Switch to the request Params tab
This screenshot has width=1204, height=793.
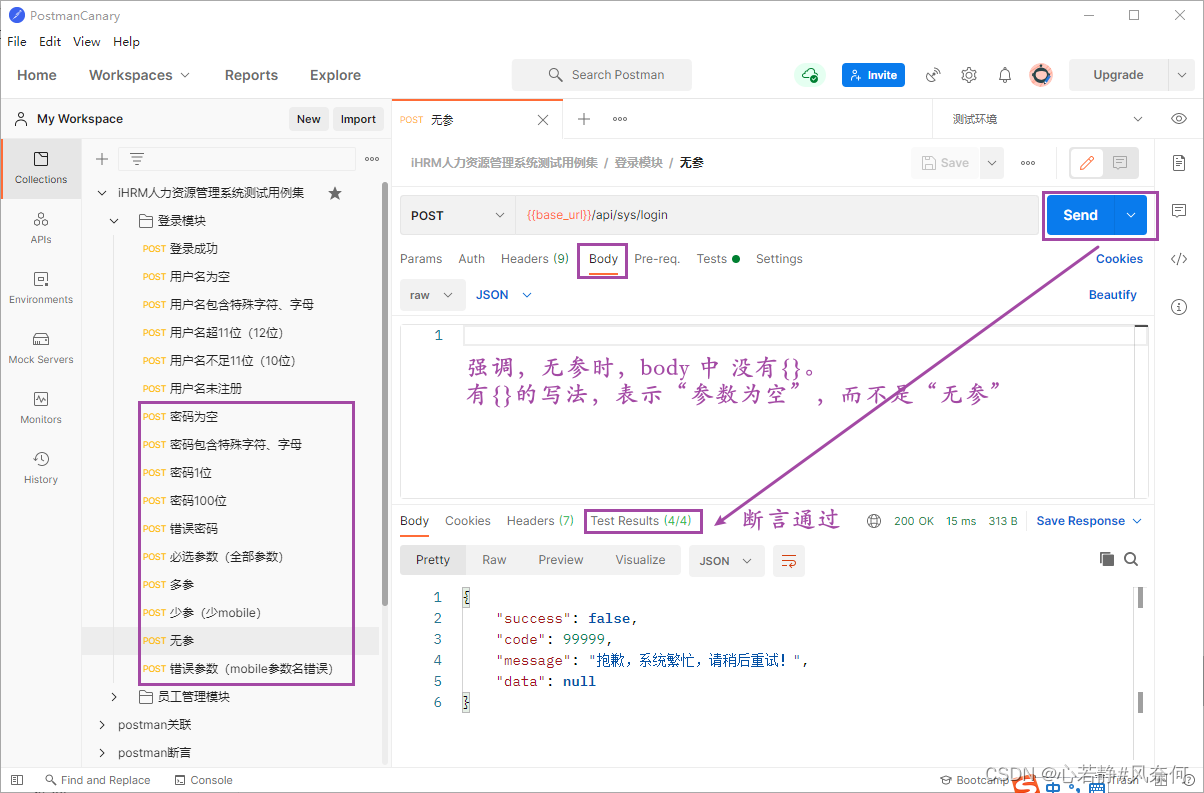(421, 259)
